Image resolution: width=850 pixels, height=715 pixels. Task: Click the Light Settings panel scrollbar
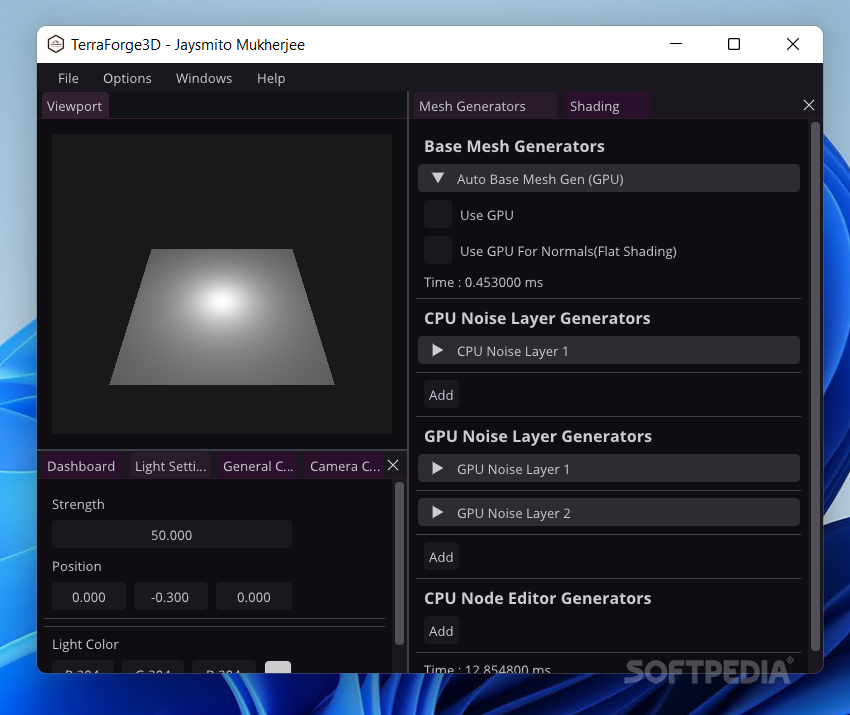400,563
